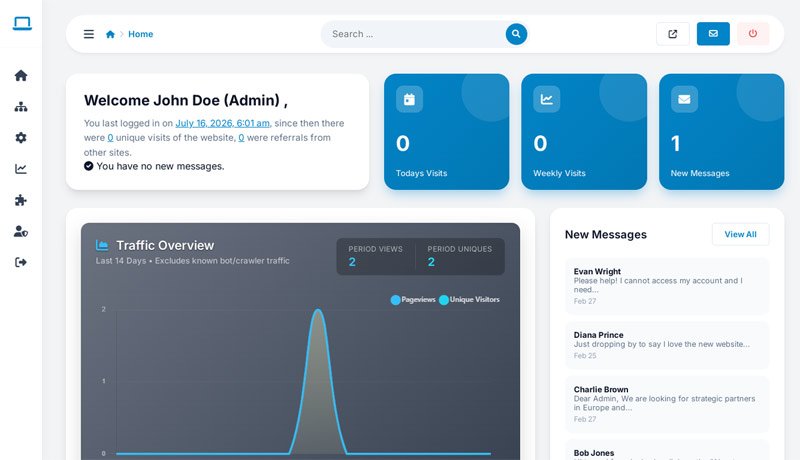
Task: Click the peak of the traffic chart
Action: (318, 310)
